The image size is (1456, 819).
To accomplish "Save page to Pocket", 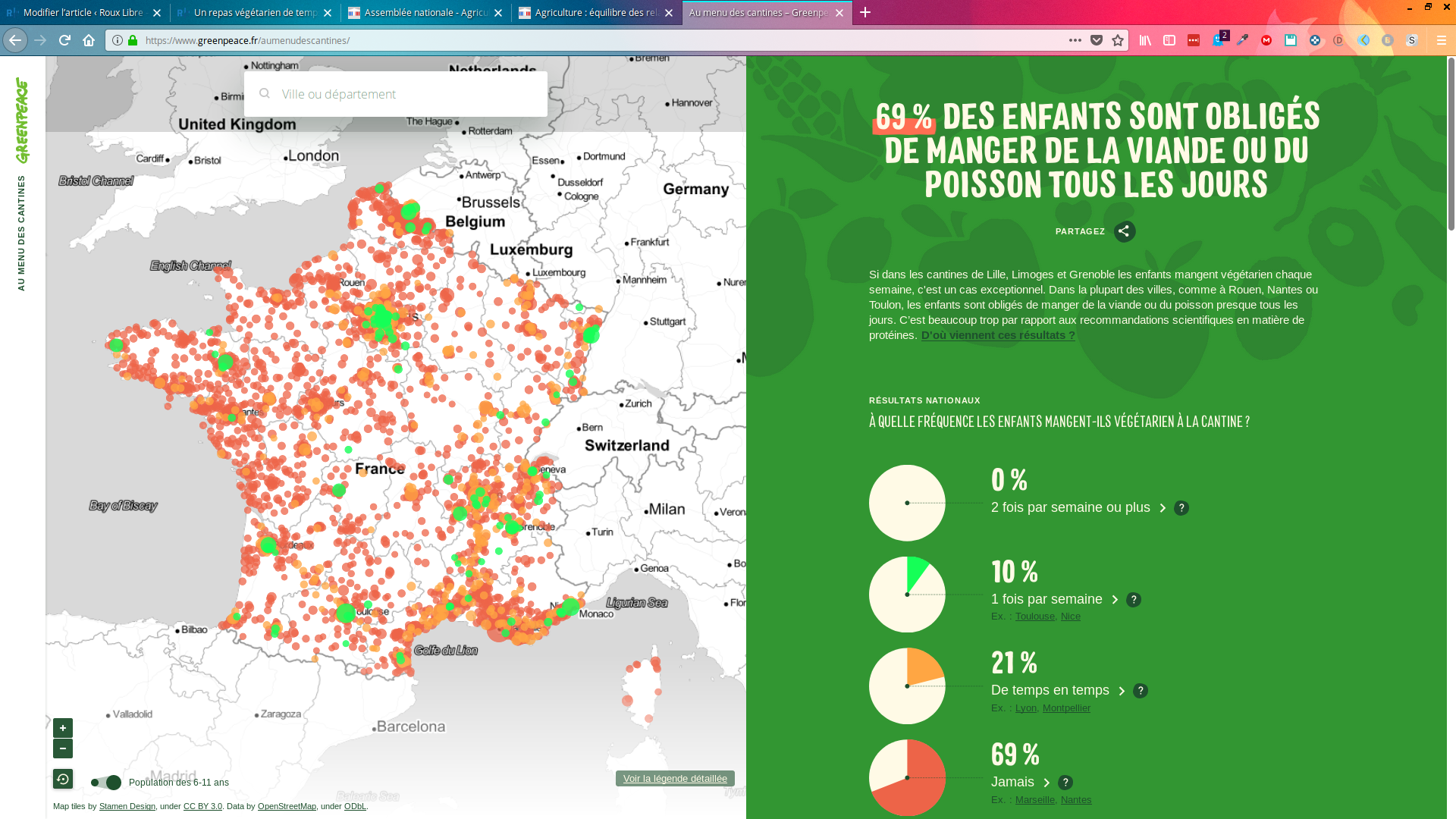I will [x=1097, y=40].
